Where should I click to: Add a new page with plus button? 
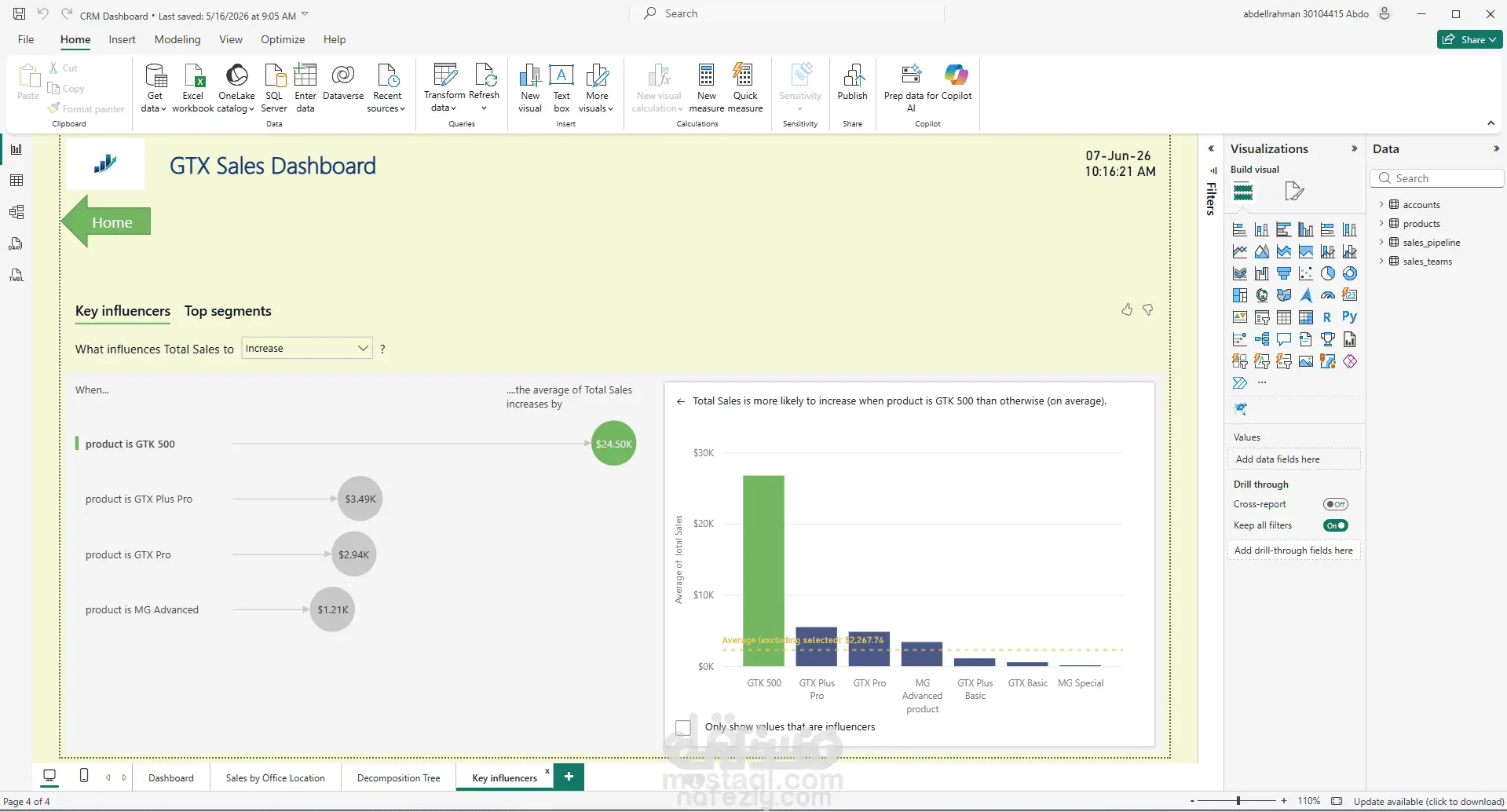coord(569,777)
